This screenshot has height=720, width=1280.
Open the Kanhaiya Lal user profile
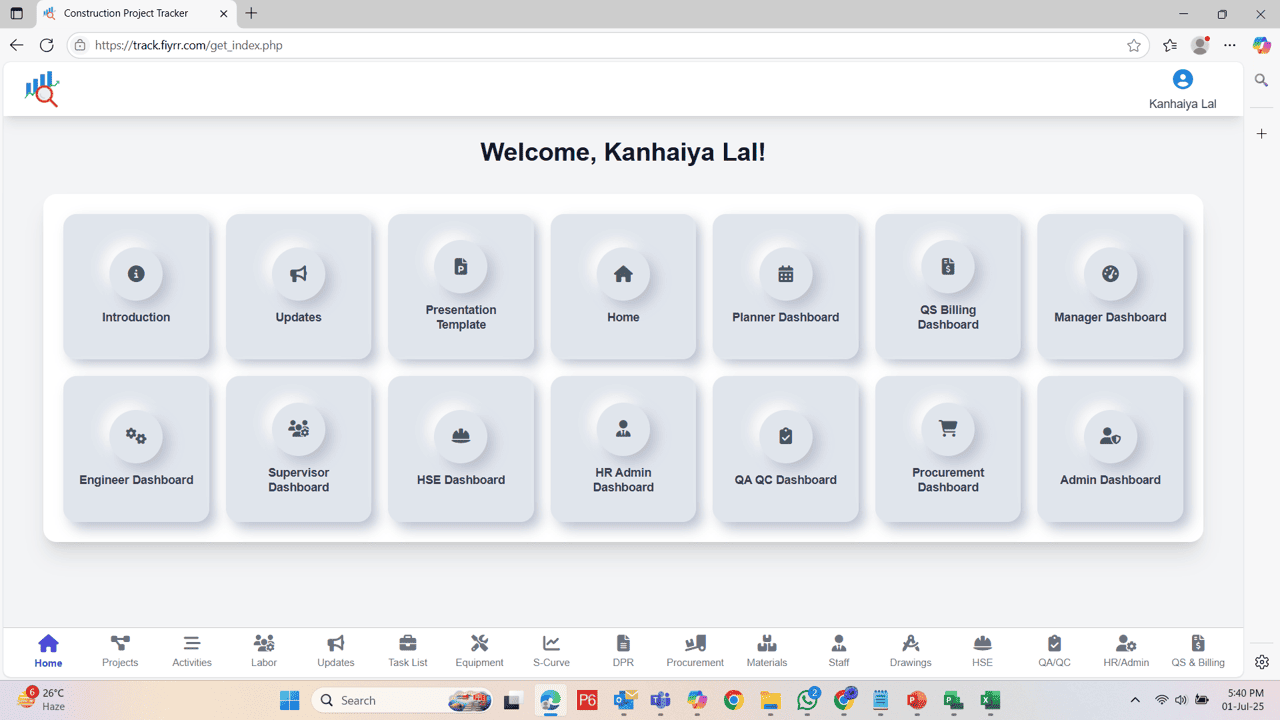1182,89
